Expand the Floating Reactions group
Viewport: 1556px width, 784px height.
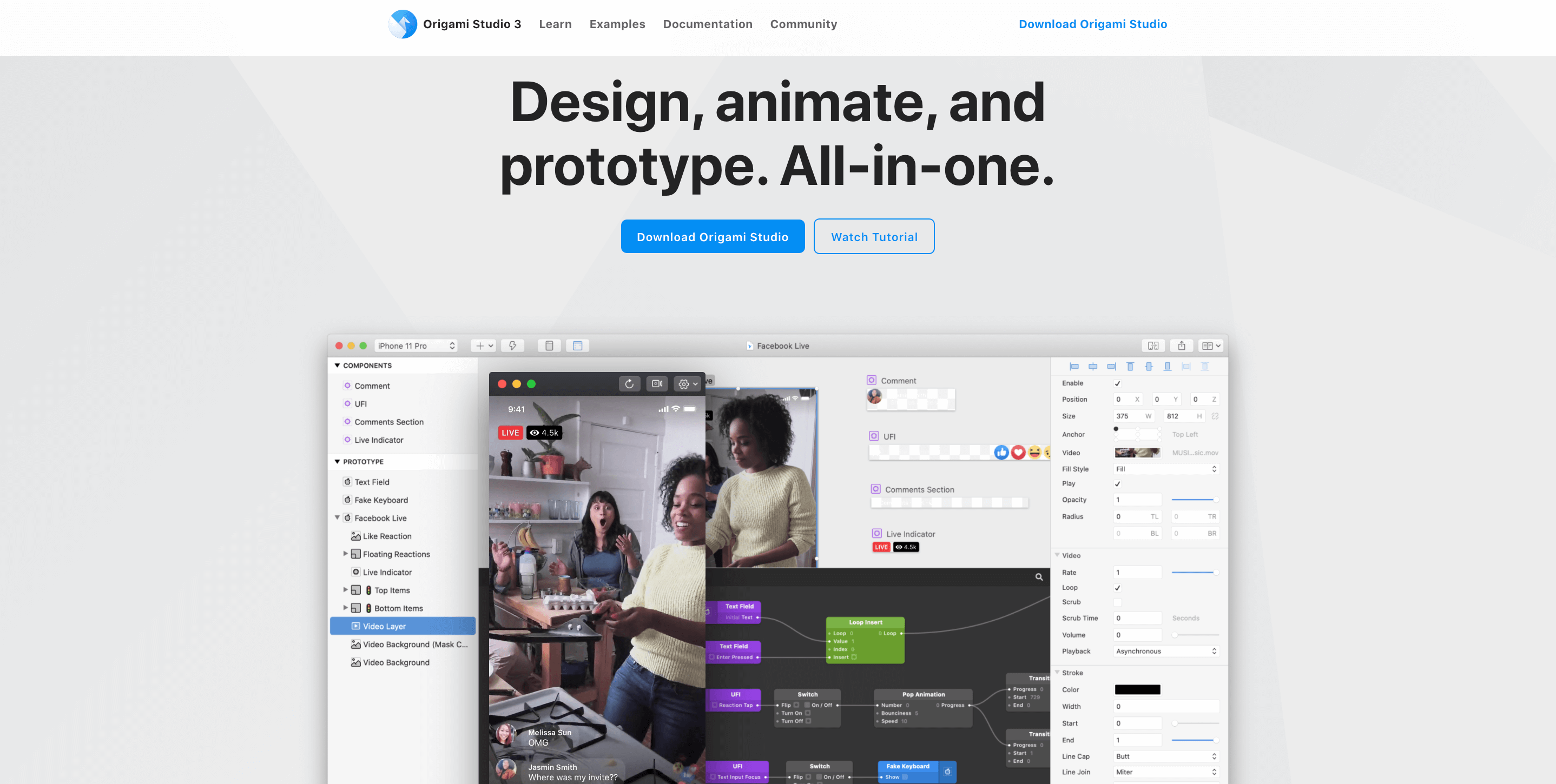click(x=346, y=554)
